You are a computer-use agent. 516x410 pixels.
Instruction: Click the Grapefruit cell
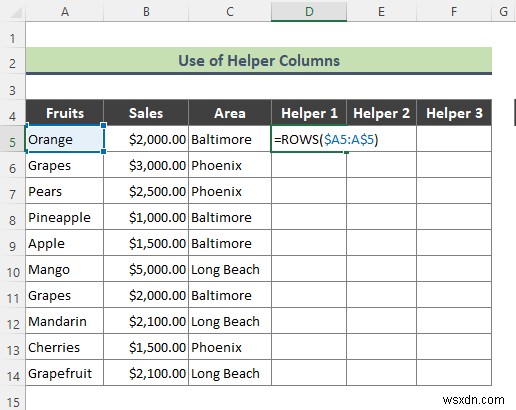pos(65,373)
